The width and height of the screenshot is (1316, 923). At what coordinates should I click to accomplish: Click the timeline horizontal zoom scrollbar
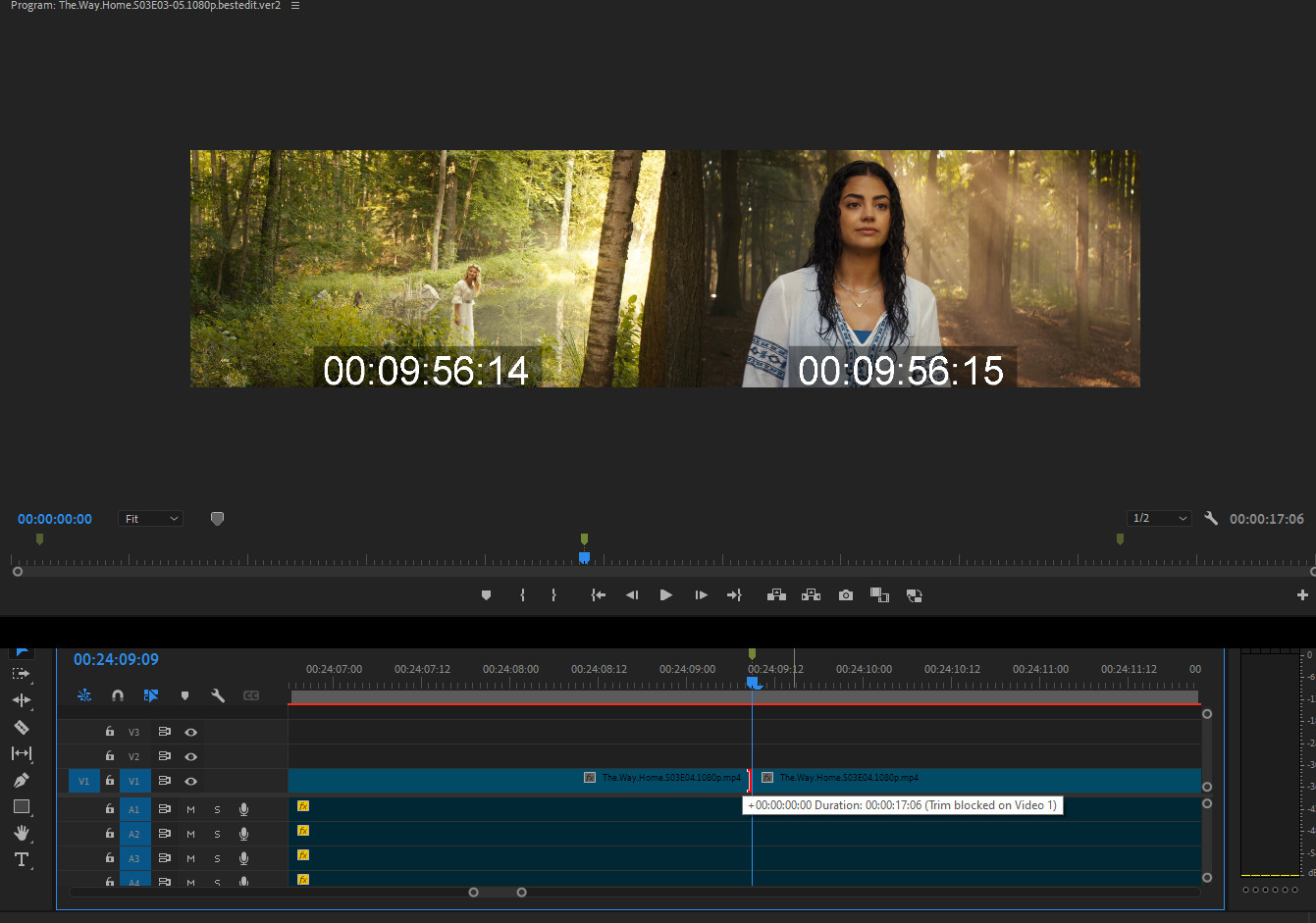point(498,893)
